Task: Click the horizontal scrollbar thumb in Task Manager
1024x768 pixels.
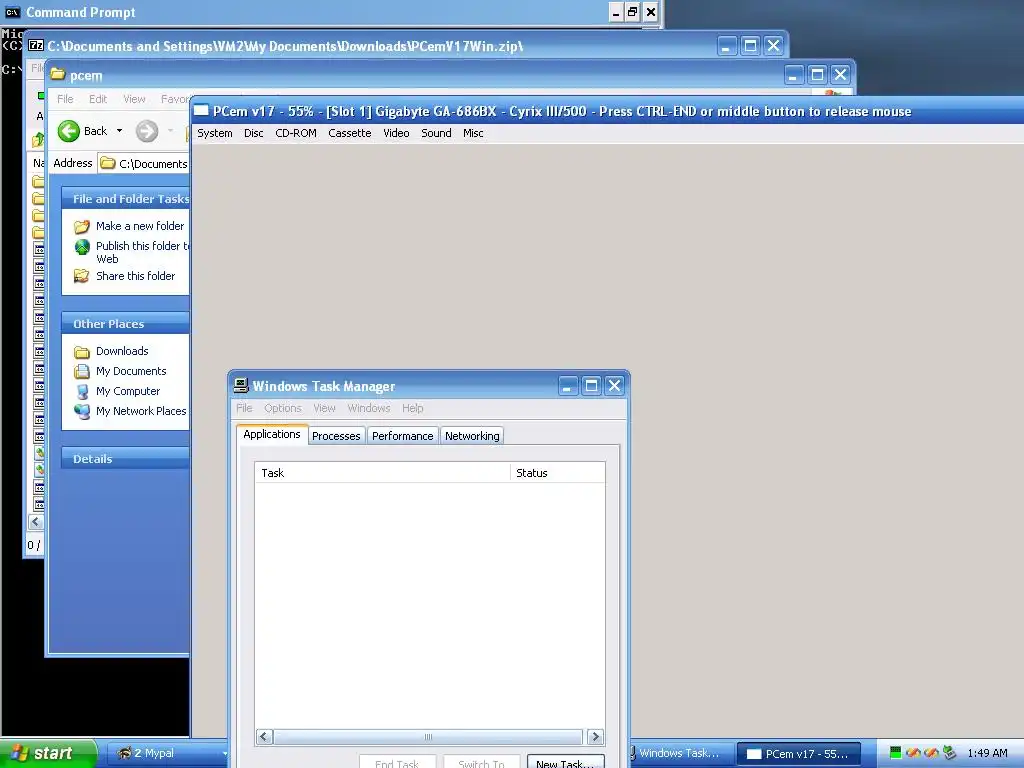Action: pyautogui.click(x=428, y=737)
